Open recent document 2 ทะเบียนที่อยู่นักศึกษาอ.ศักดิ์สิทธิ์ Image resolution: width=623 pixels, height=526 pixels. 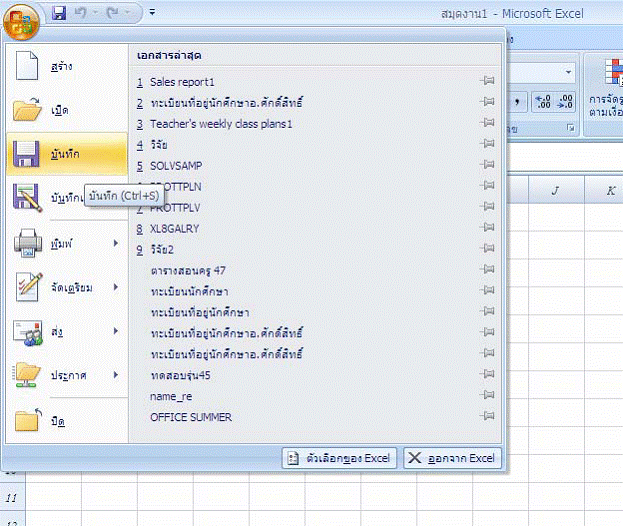(x=315, y=103)
